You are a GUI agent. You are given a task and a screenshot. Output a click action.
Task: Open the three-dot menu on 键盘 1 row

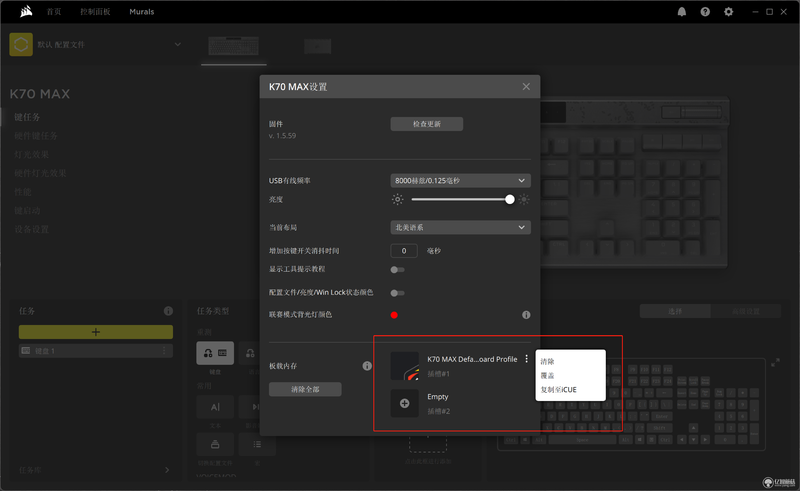coord(164,351)
